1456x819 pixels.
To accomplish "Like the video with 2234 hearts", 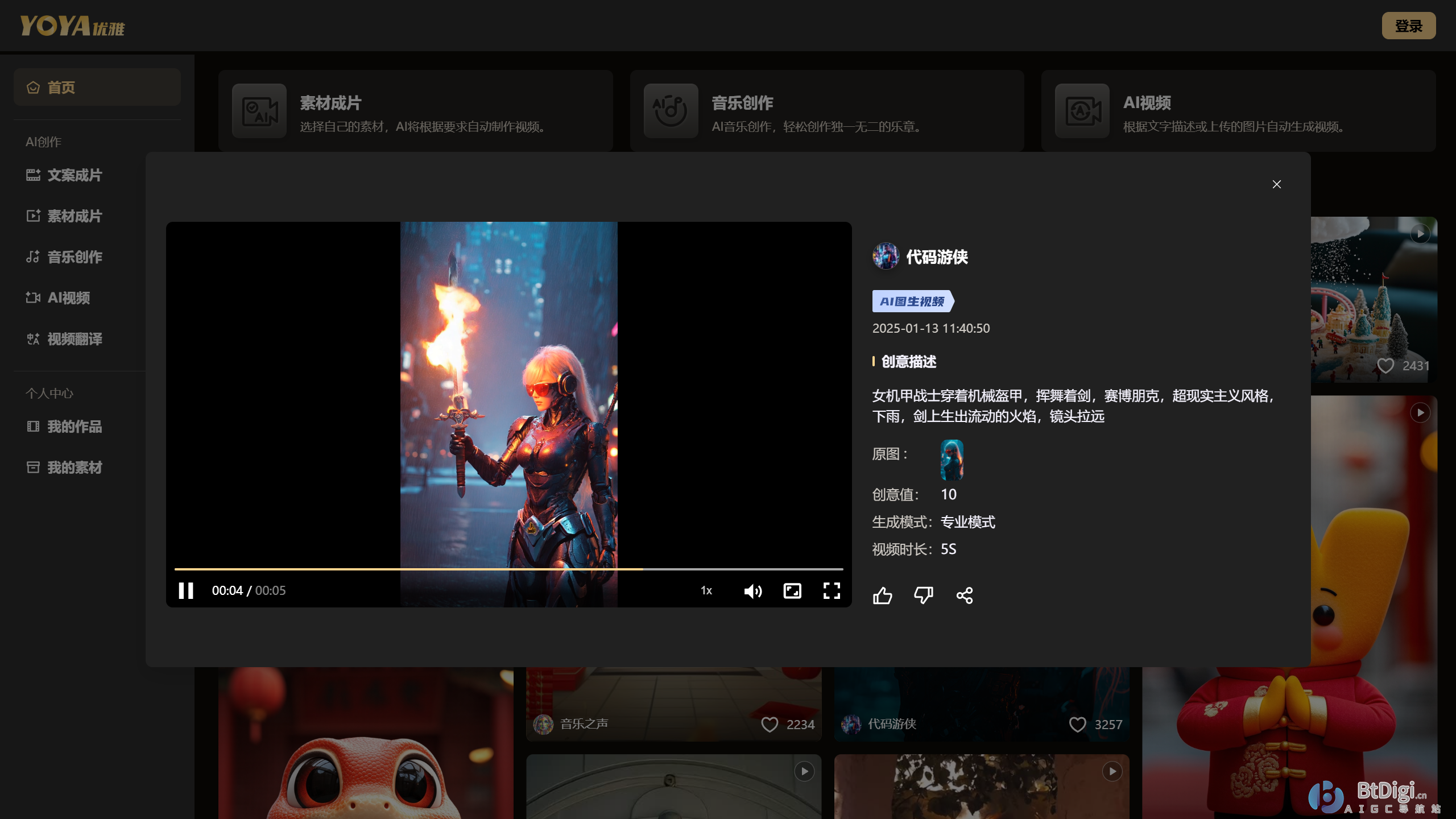I will [770, 724].
